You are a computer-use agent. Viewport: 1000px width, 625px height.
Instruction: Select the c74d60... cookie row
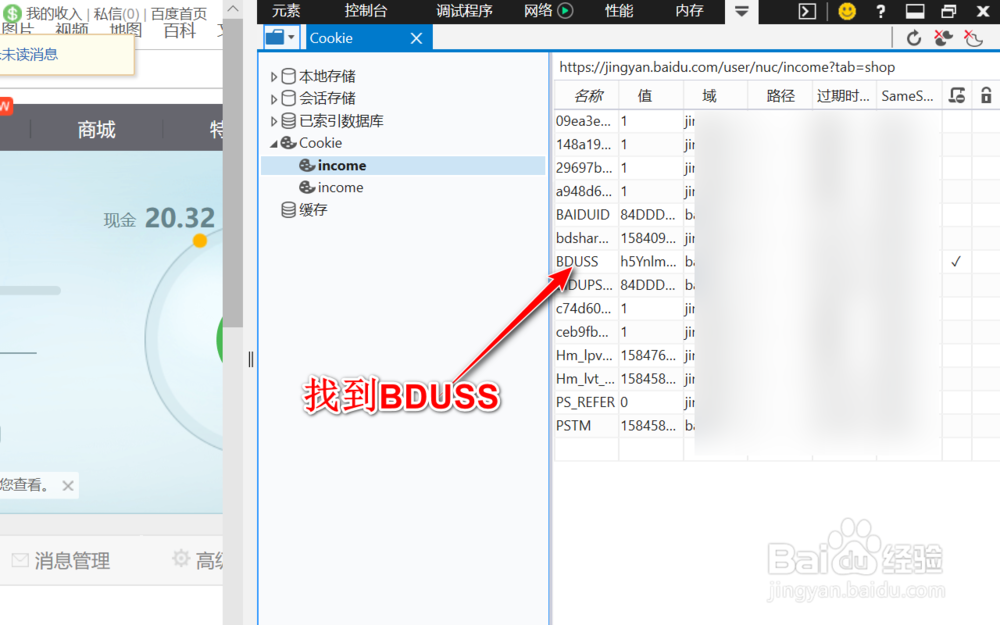[777, 309]
